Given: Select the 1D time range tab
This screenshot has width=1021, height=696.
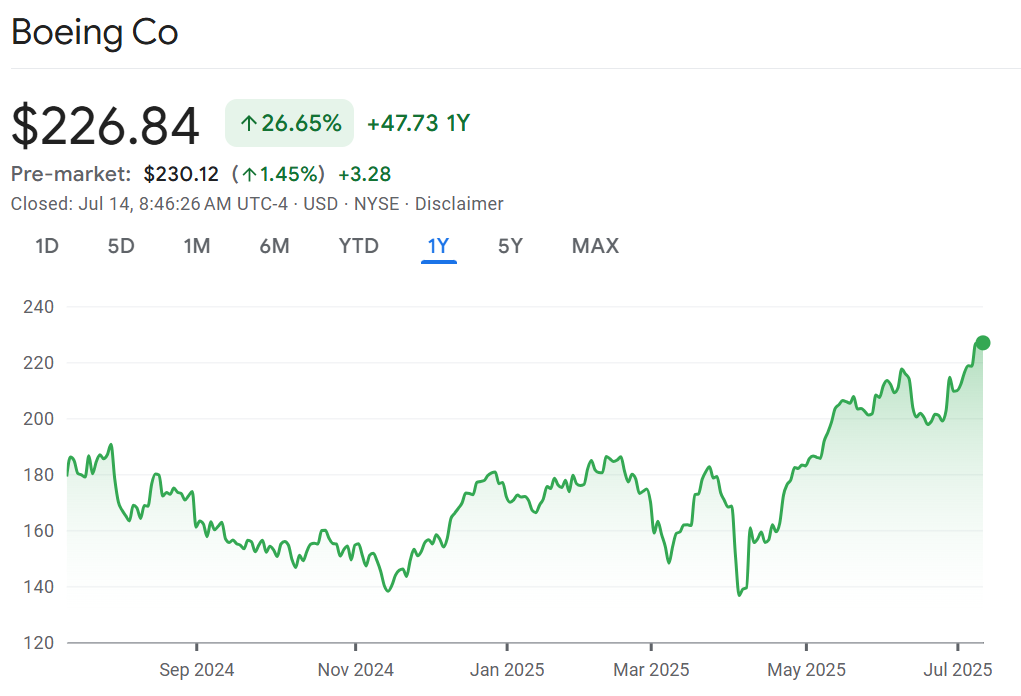Looking at the screenshot, I should tap(47, 246).
